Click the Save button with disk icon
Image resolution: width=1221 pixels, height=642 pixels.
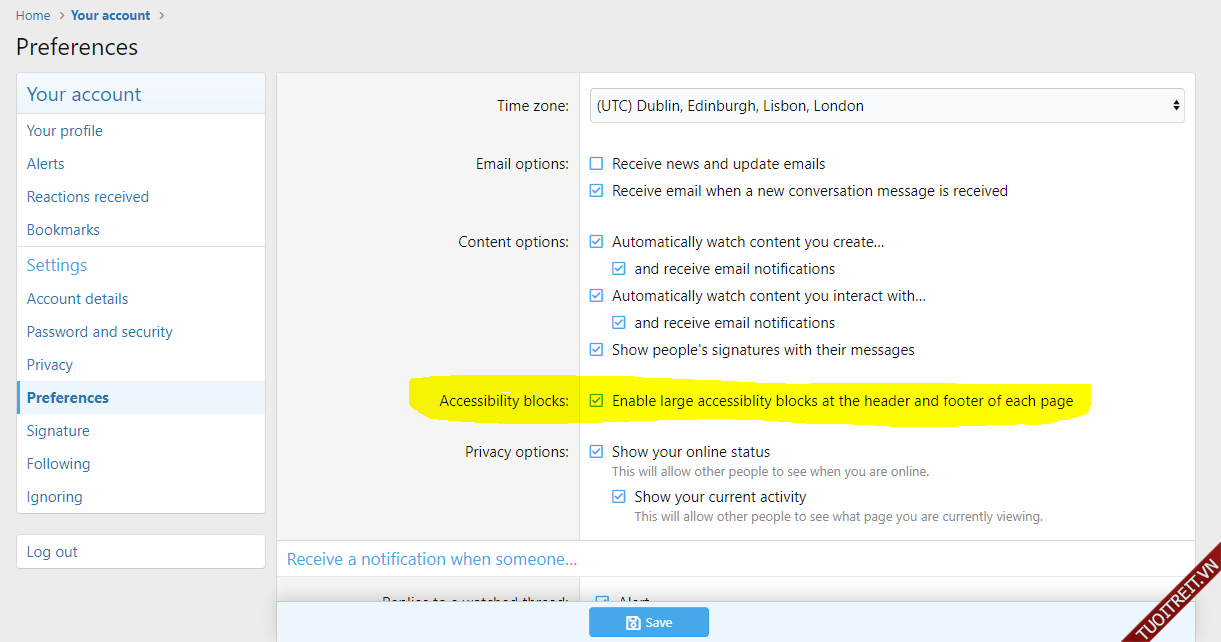(x=648, y=622)
